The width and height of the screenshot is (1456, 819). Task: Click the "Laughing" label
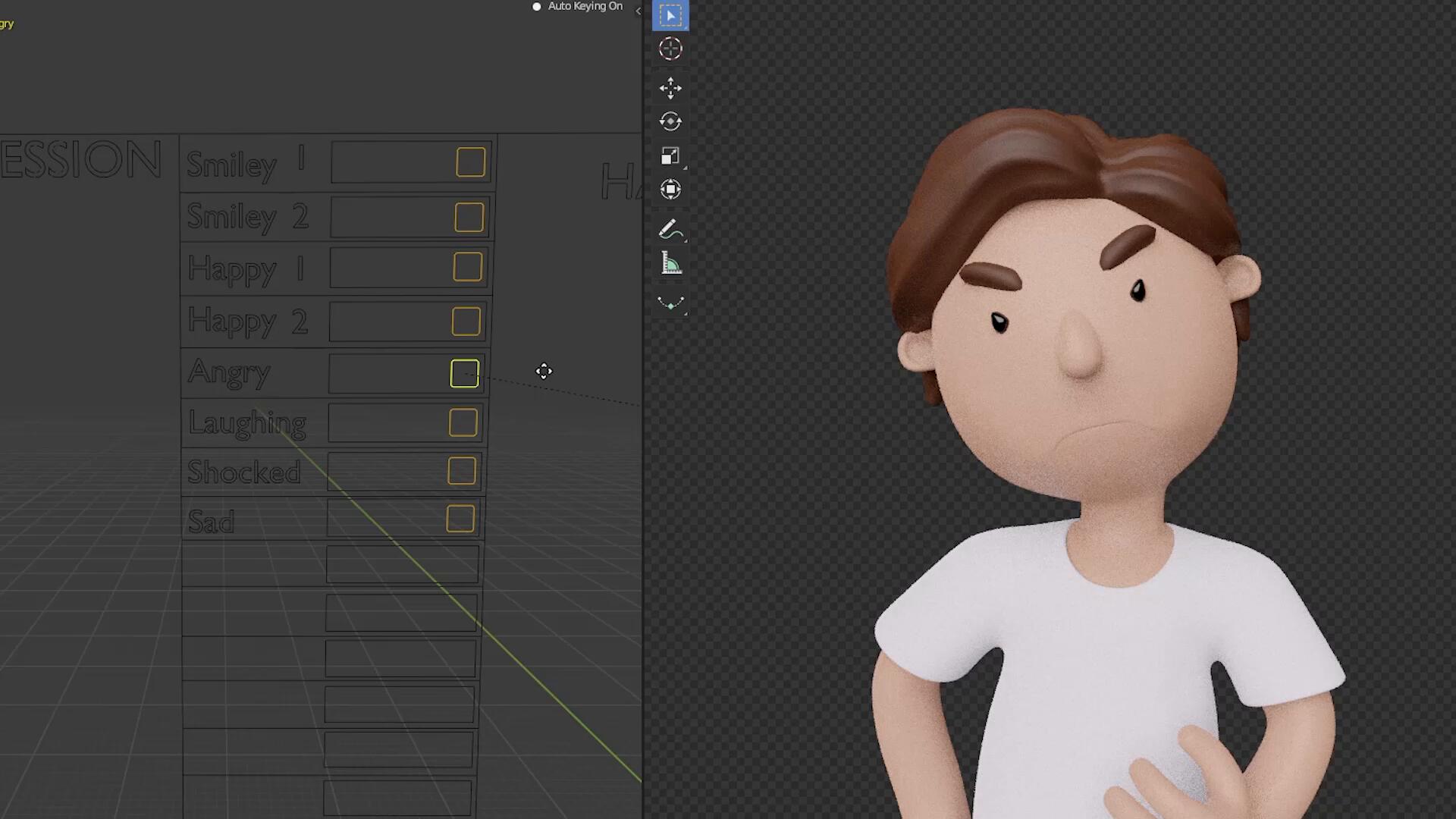pyautogui.click(x=247, y=423)
